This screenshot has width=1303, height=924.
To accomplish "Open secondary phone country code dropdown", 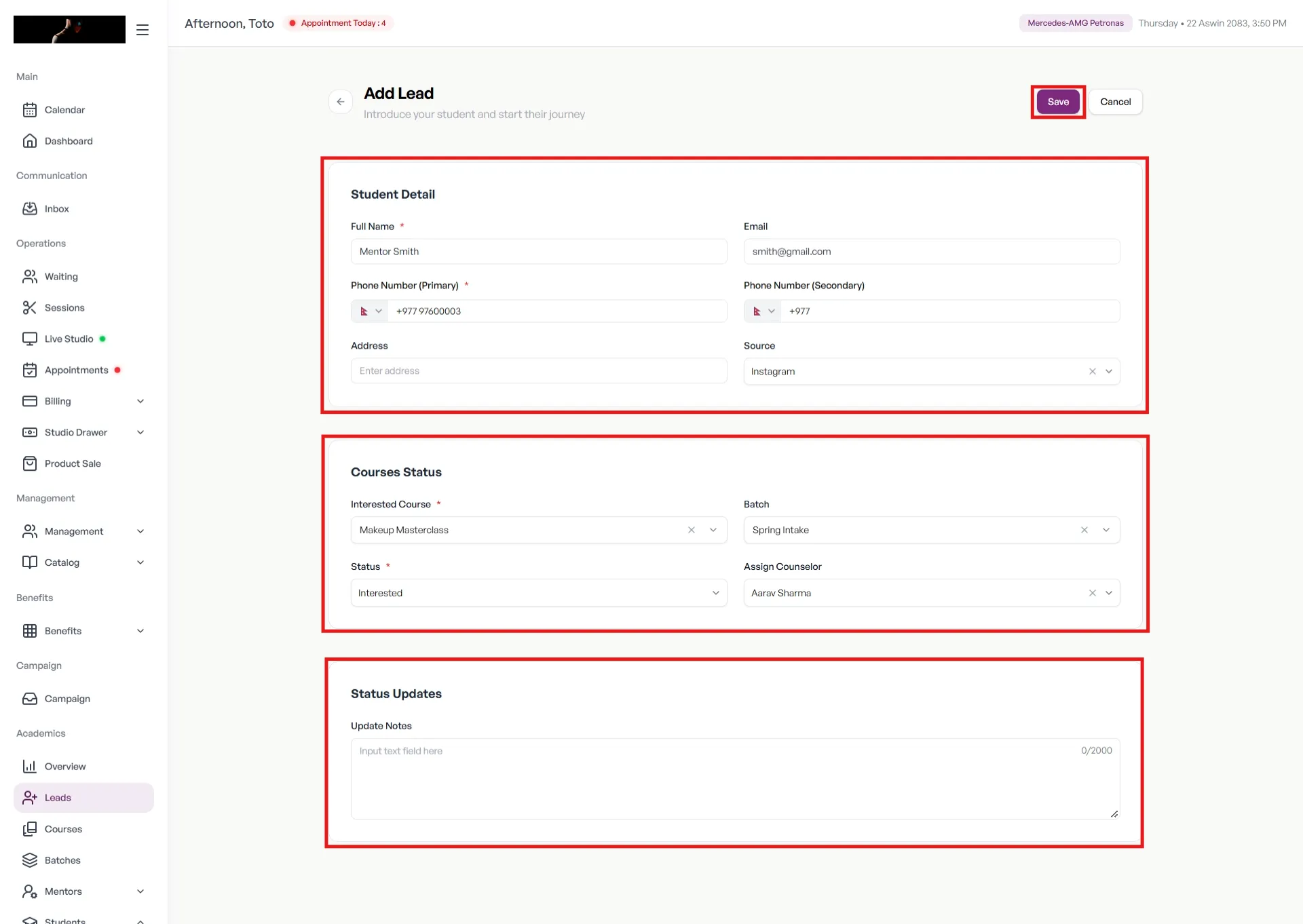I will (763, 311).
